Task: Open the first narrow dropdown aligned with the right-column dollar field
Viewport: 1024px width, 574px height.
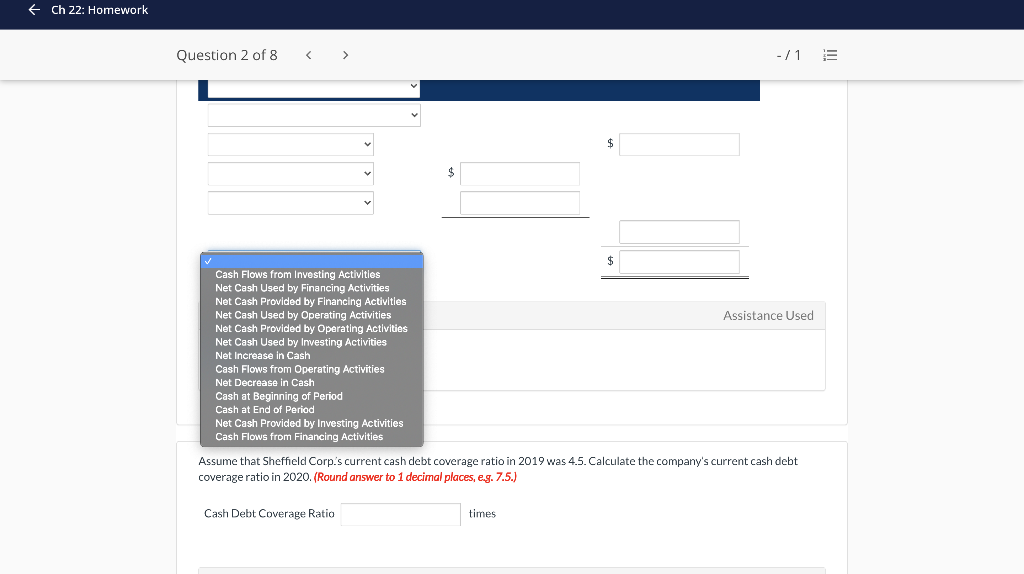Action: 291,144
